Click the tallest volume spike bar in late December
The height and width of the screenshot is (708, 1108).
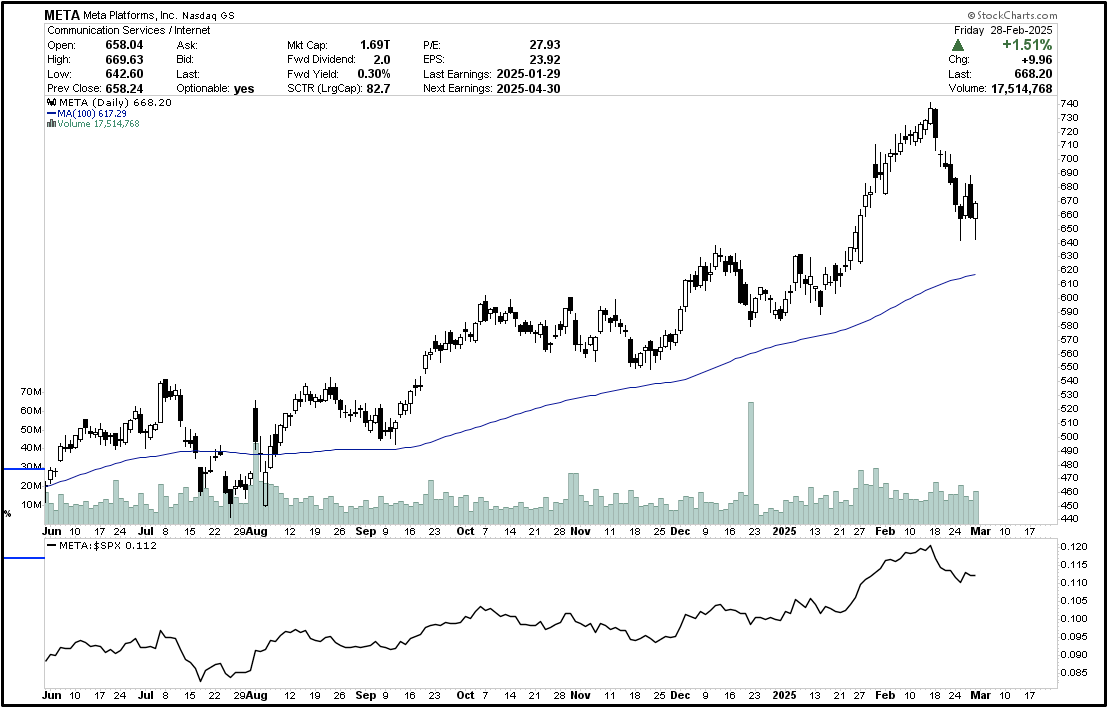pos(750,463)
